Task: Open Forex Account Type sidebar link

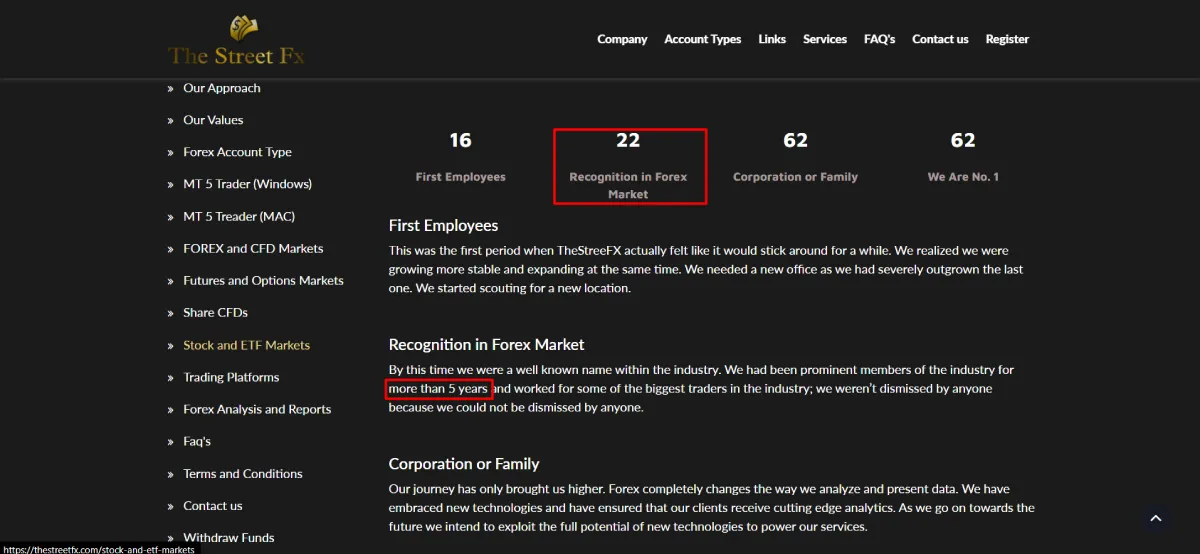Action: [x=238, y=152]
